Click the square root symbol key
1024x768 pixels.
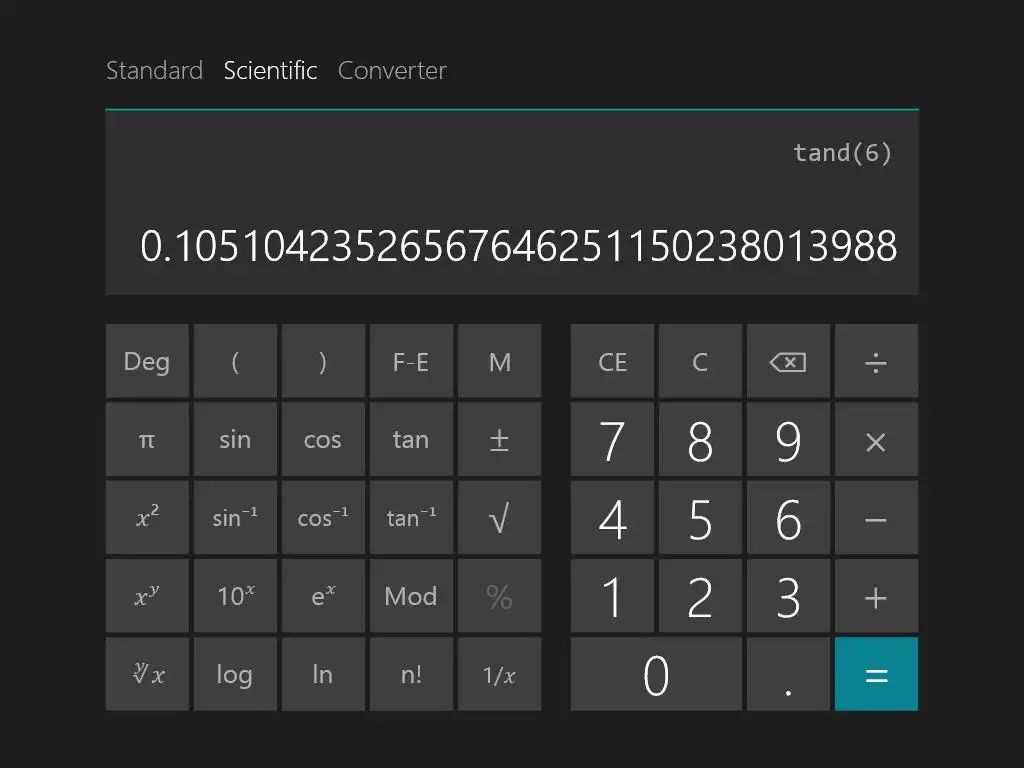[x=499, y=518]
